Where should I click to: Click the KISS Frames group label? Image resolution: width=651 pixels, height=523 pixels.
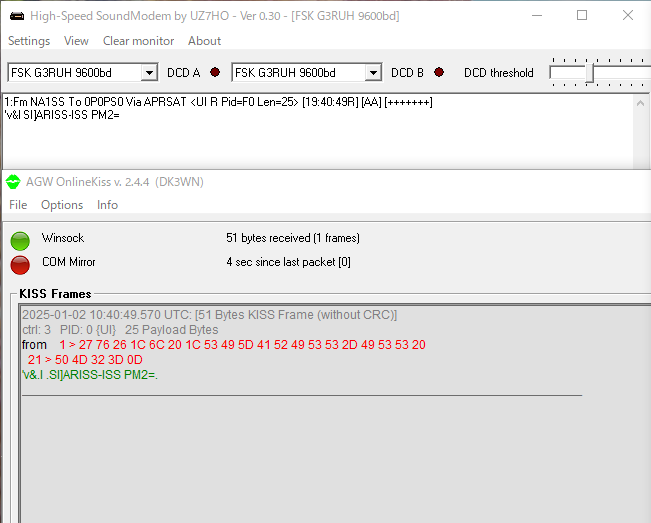point(55,293)
